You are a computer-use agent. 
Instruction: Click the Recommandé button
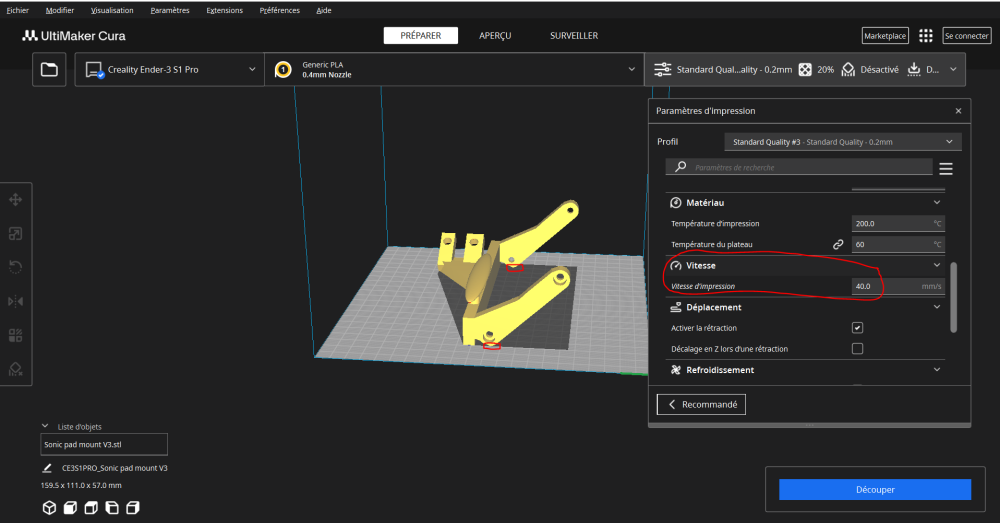701,404
